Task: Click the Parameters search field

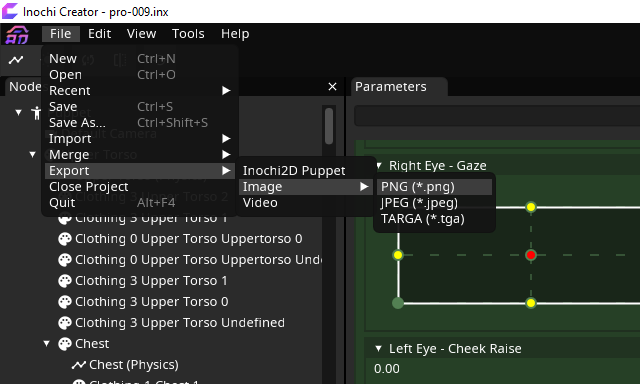Action: pos(497,116)
